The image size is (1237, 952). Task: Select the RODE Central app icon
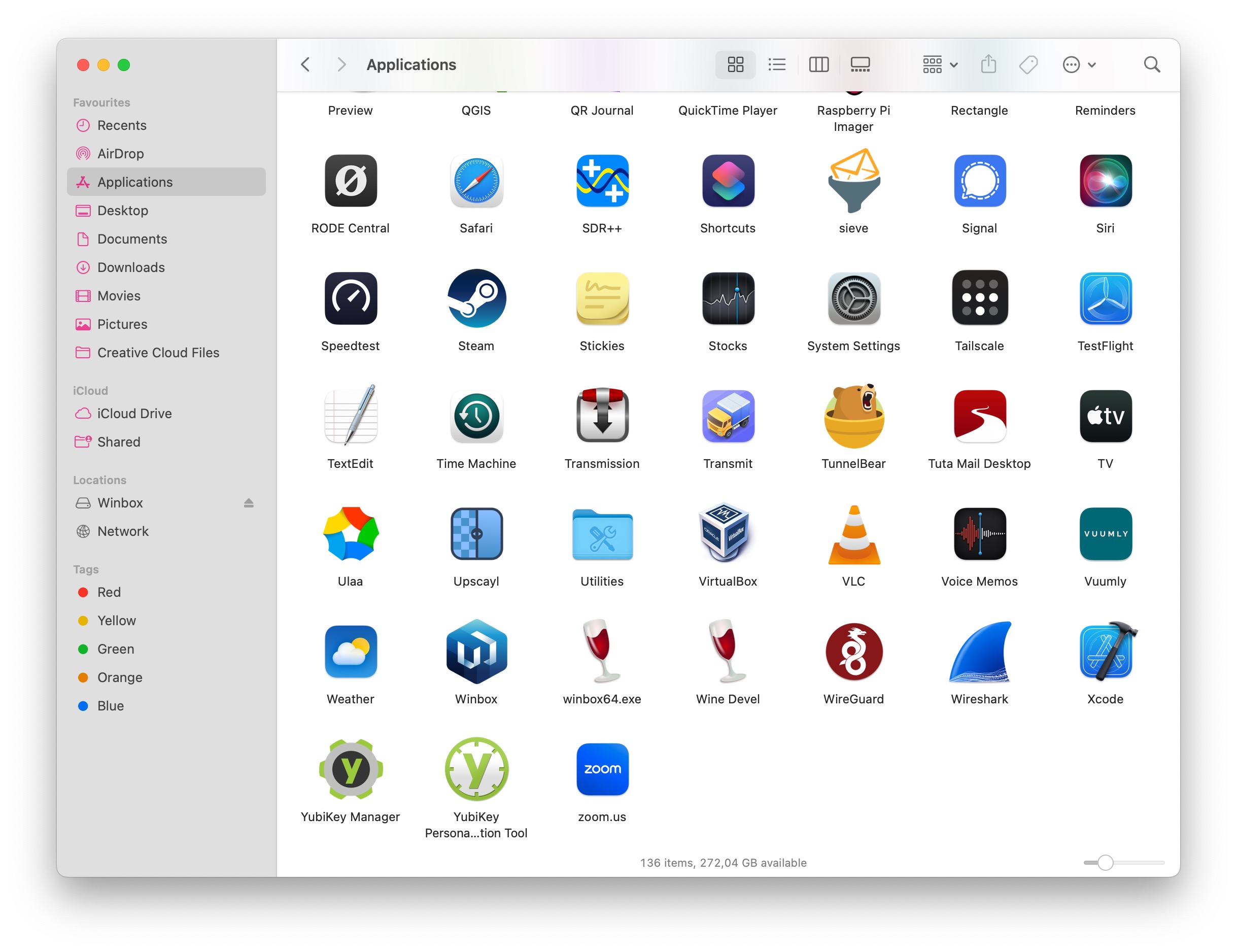[351, 181]
